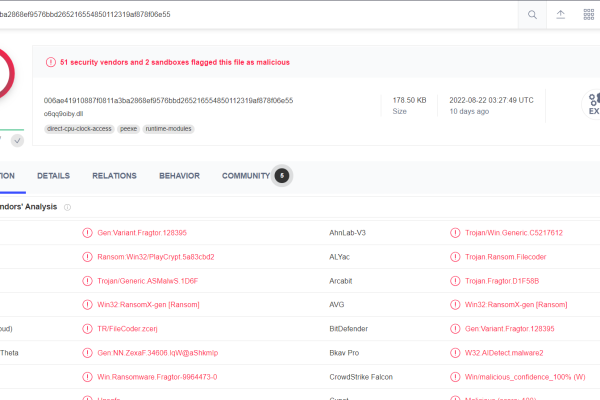Image resolution: width=600 pixels, height=400 pixels.
Task: Click the EXE file type icon
Action: [592, 104]
